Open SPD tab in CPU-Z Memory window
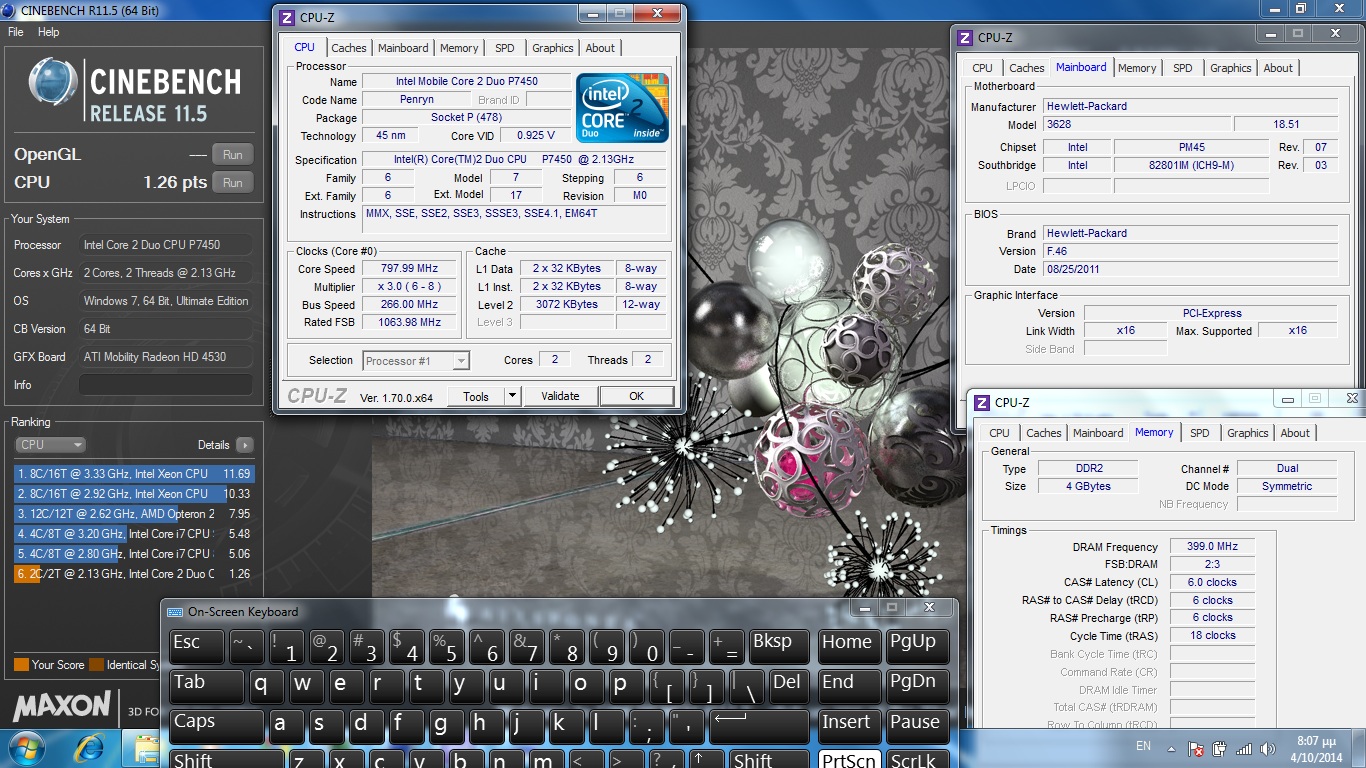1366x768 pixels. [x=1200, y=433]
